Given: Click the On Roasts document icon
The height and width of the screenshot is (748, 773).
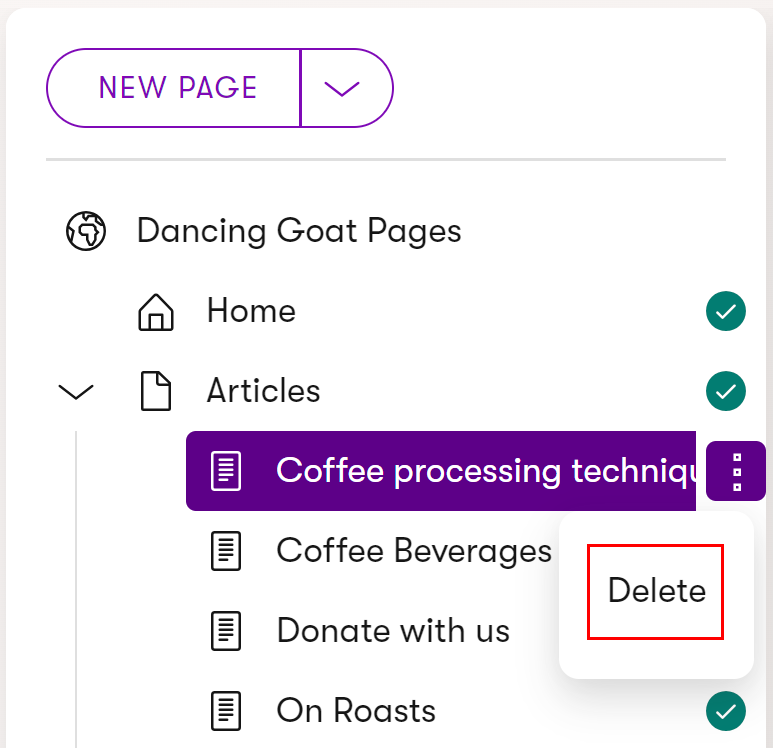Looking at the screenshot, I should [x=226, y=711].
